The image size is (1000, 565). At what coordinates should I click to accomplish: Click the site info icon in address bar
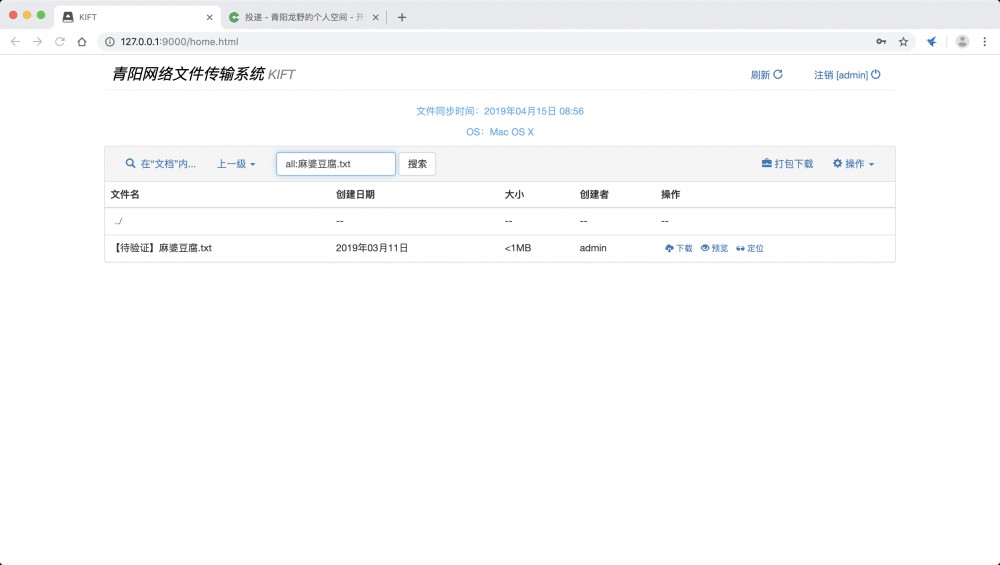[x=110, y=41]
